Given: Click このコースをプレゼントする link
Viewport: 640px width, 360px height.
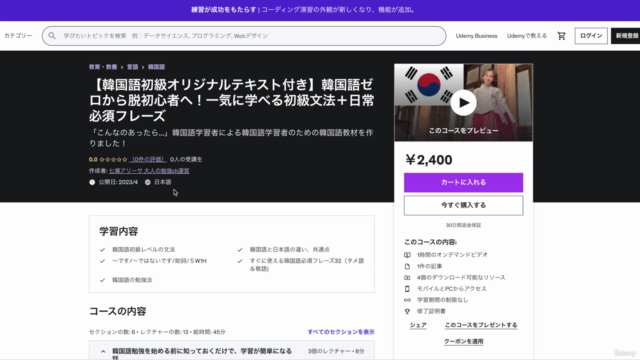Looking at the screenshot, I should (481, 325).
